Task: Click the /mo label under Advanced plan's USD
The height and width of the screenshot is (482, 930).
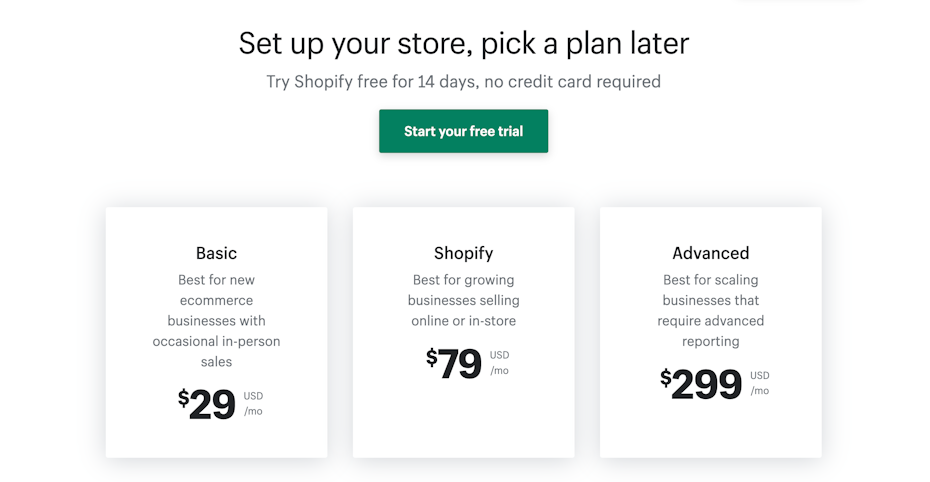Action: tap(759, 391)
